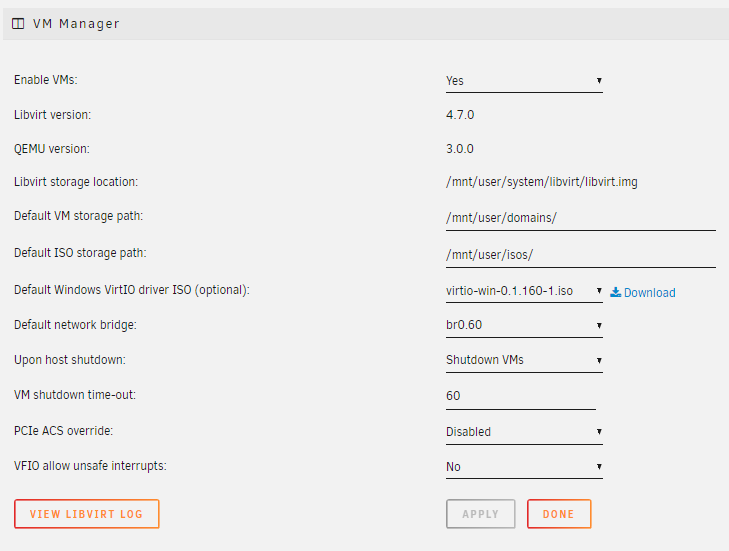This screenshot has width=729, height=551.
Task: Open the Default network bridge dropdown
Action: [x=524, y=325]
